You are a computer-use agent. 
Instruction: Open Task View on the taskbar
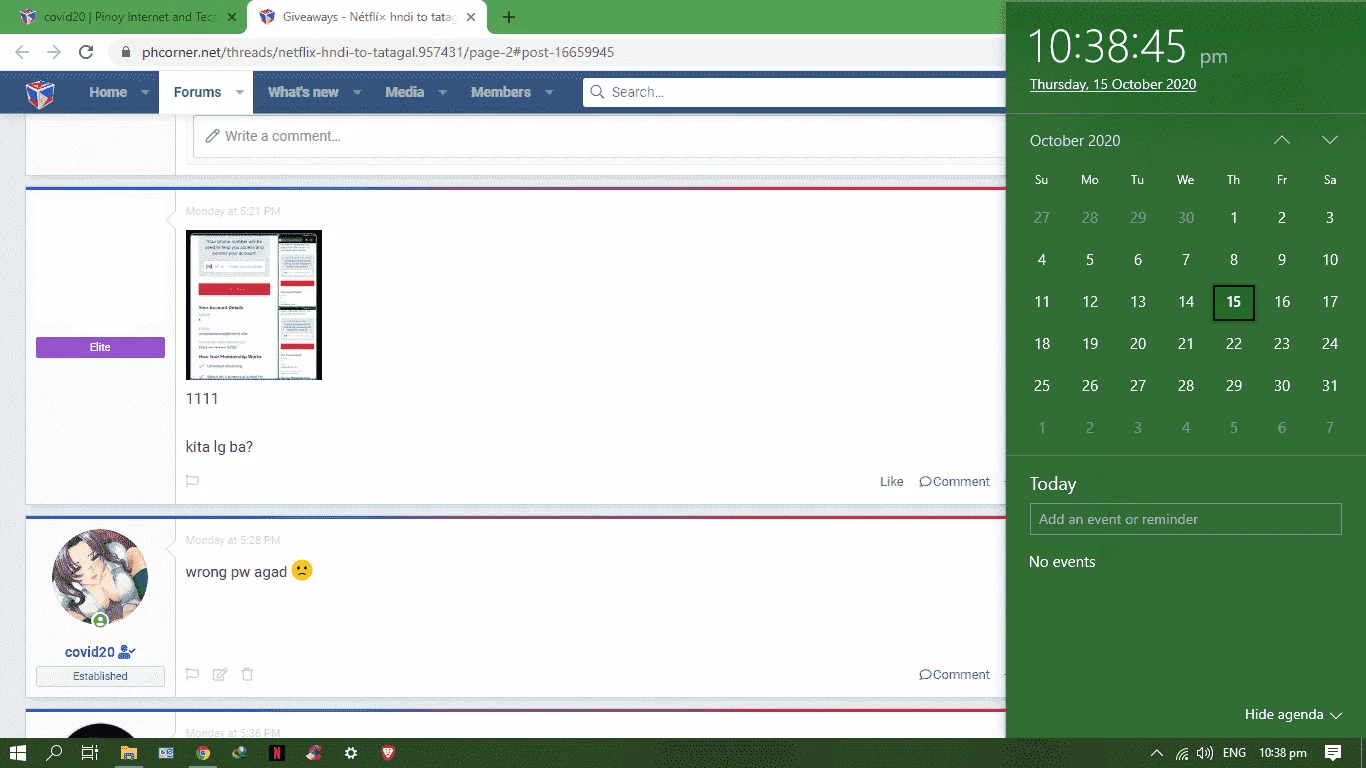point(90,753)
